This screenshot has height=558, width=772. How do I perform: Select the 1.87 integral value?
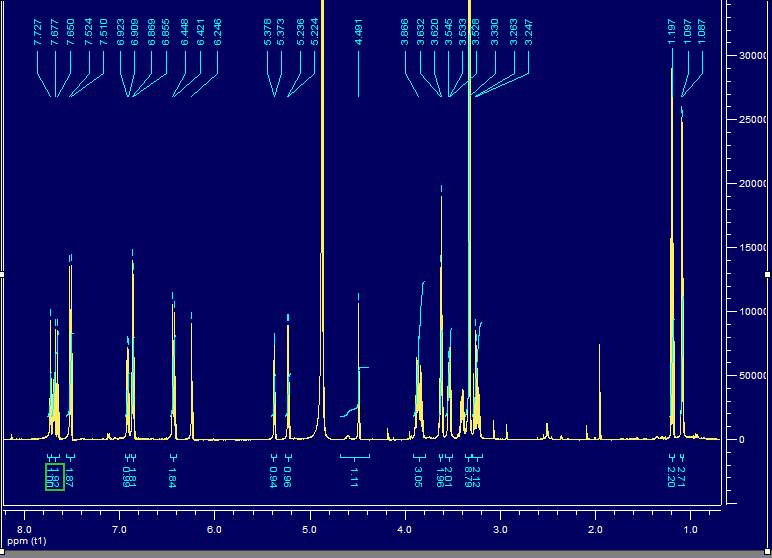[69, 477]
